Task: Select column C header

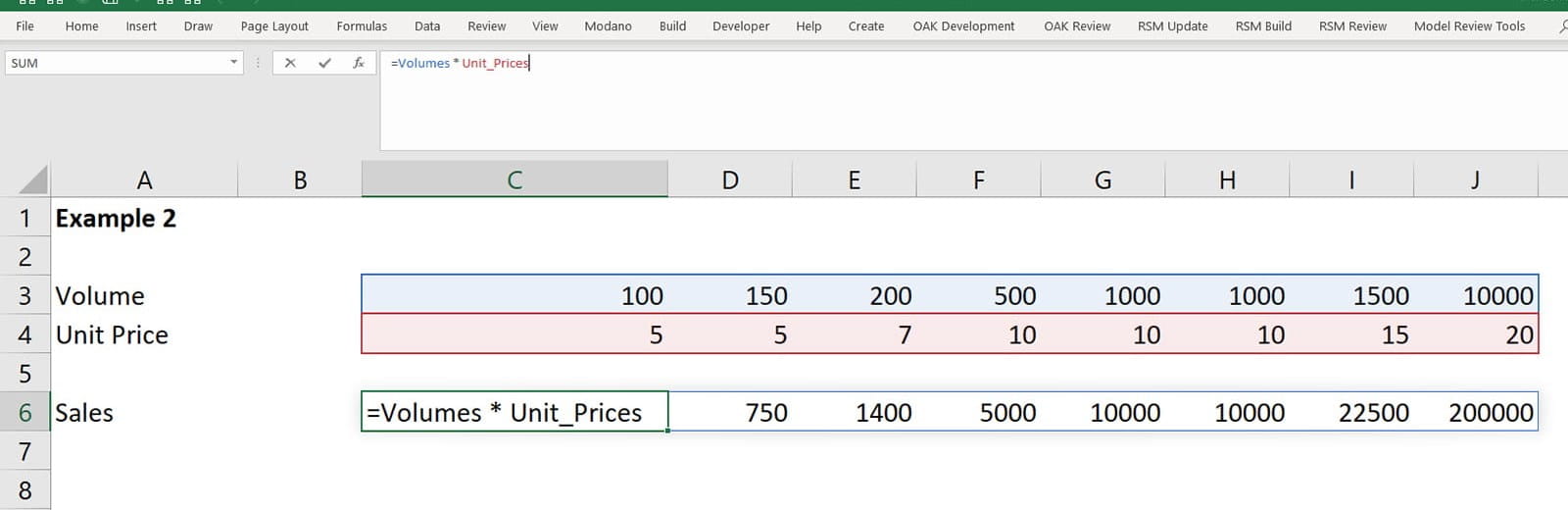Action: point(514,179)
